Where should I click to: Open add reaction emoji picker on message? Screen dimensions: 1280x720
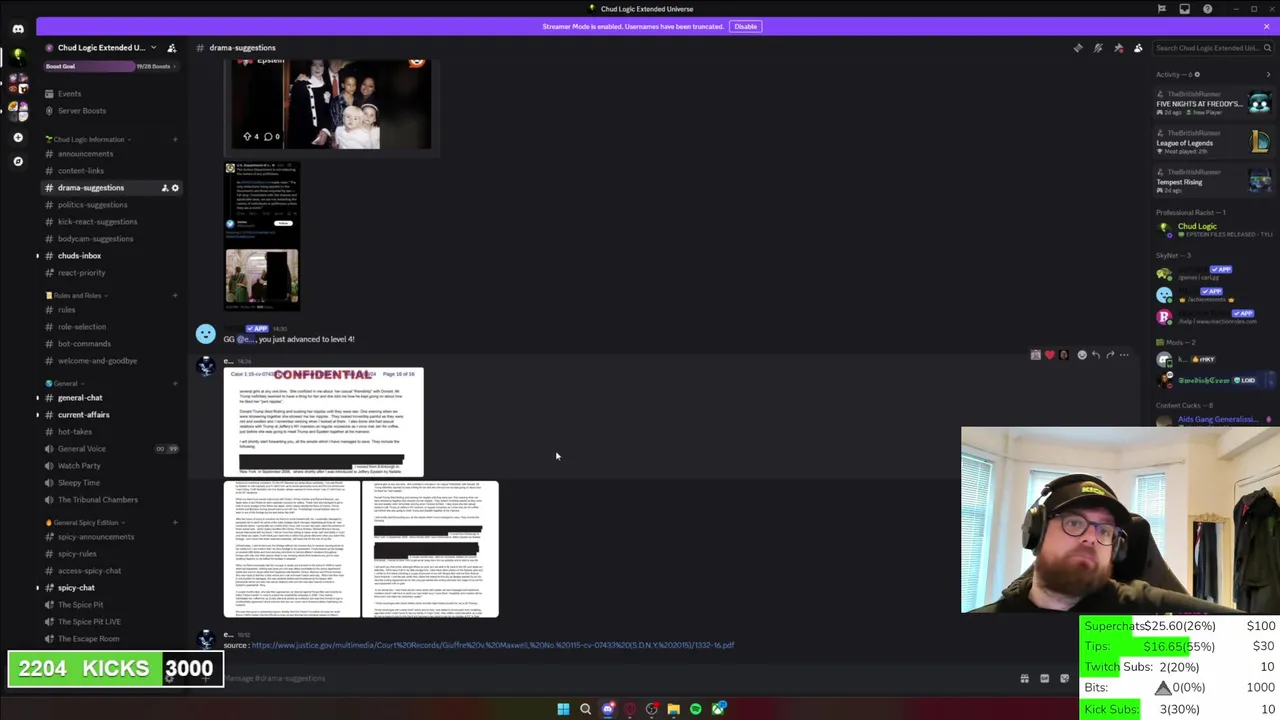pyautogui.click(x=1081, y=355)
